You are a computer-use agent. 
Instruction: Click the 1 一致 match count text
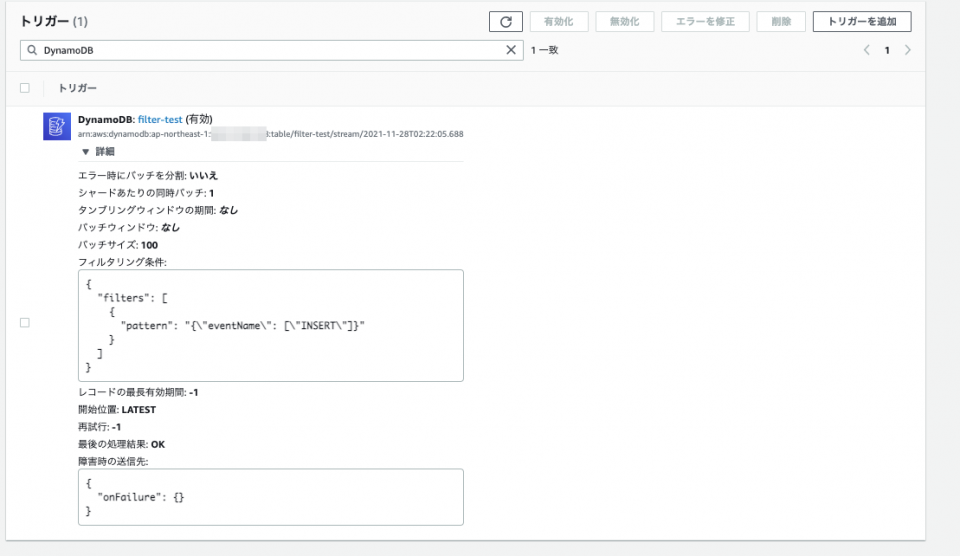coord(544,50)
